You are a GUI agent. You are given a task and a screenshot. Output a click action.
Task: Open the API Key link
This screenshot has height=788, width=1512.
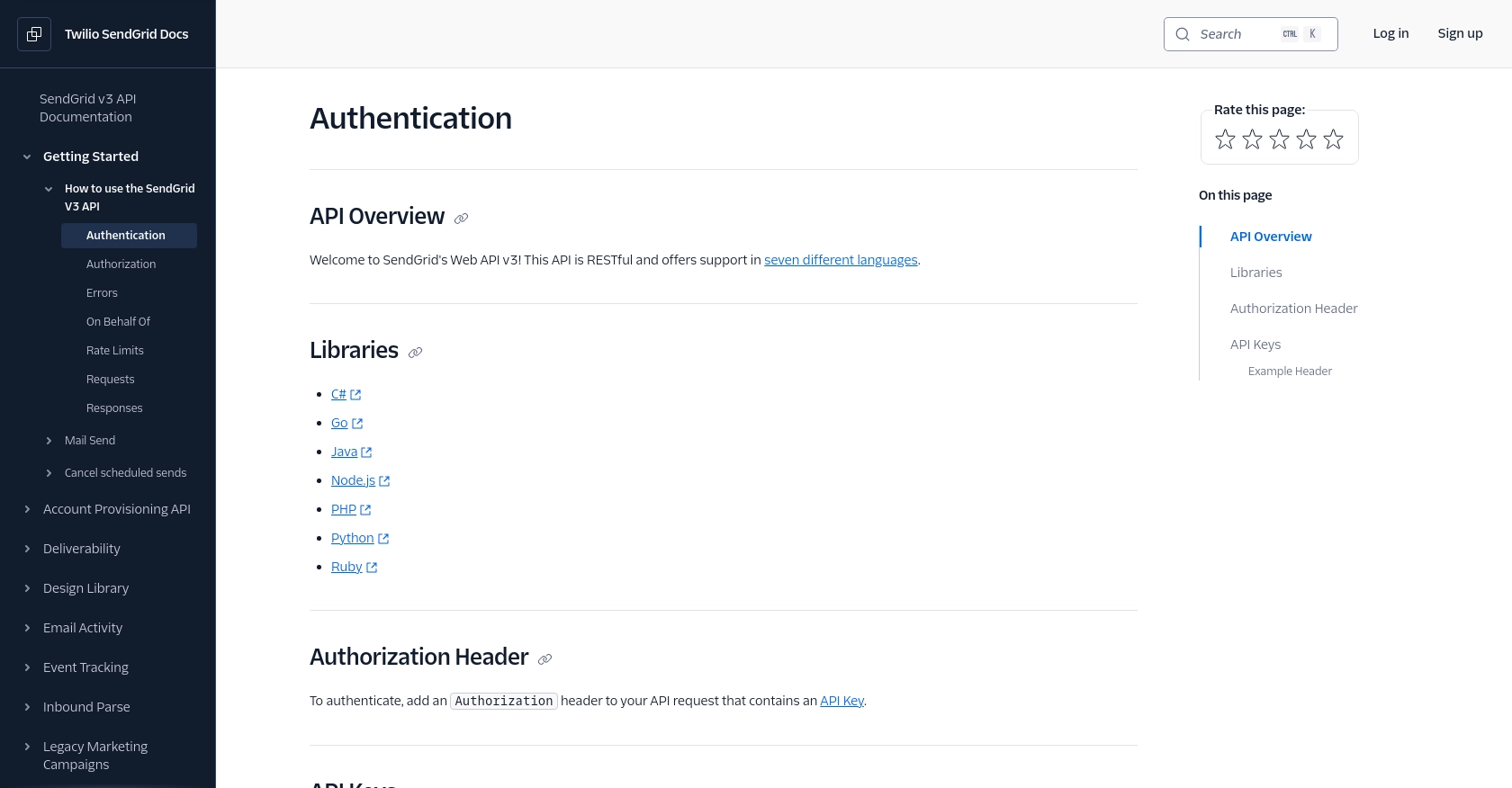(841, 701)
